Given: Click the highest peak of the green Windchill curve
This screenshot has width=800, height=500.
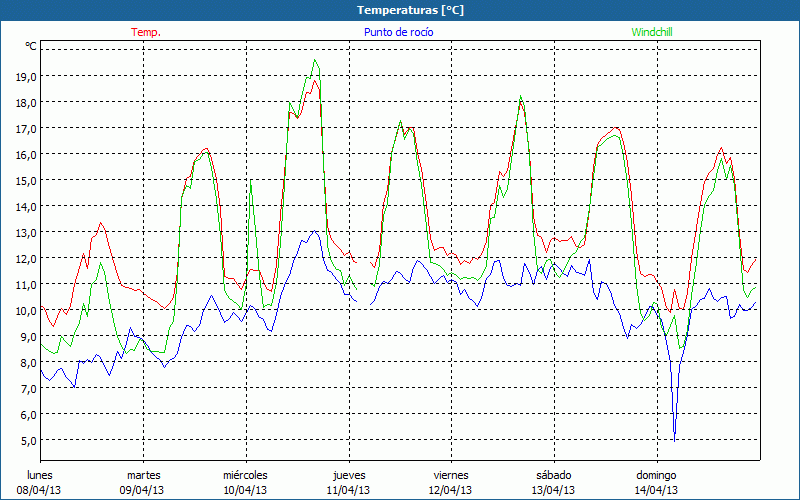Looking at the screenshot, I should pos(316,60).
